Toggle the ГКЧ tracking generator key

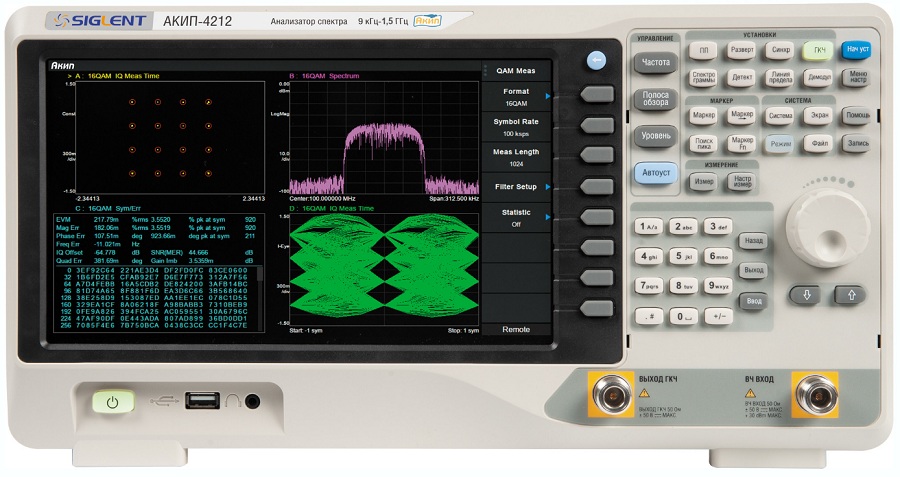819,51
